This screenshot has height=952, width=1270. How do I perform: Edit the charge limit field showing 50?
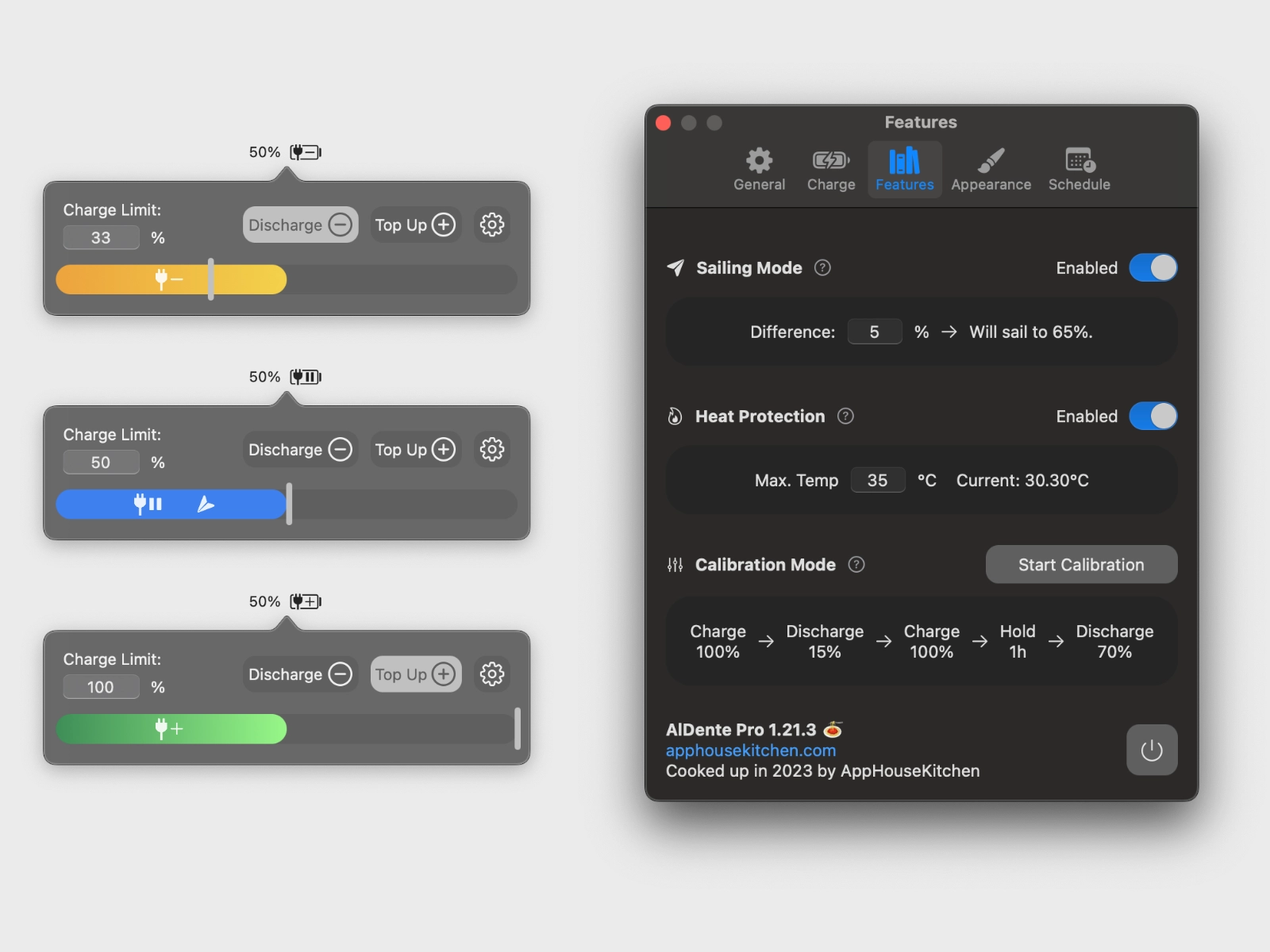click(x=101, y=463)
